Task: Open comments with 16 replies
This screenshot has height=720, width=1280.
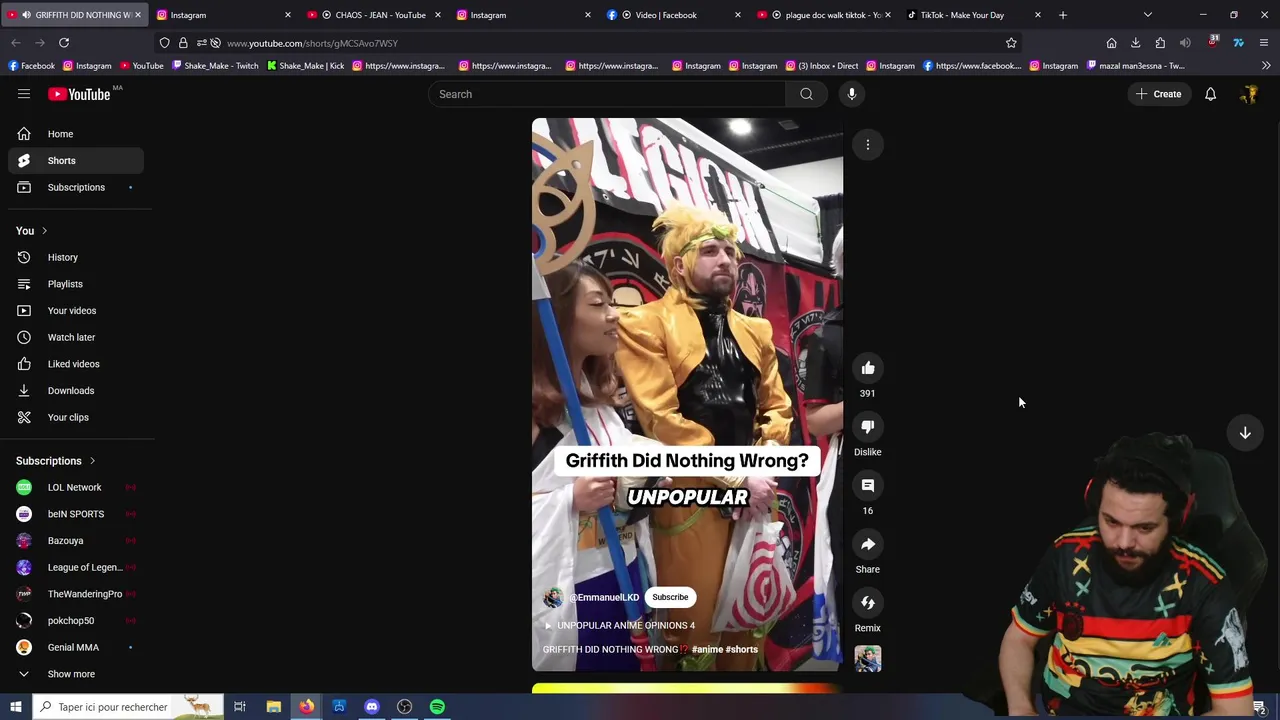Action: 868,486
